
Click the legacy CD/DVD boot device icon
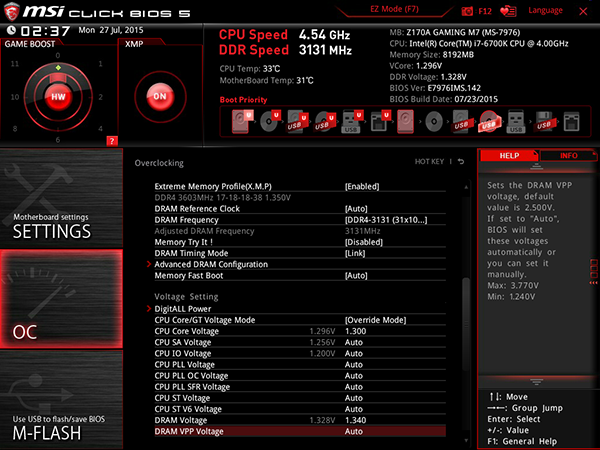(434, 122)
